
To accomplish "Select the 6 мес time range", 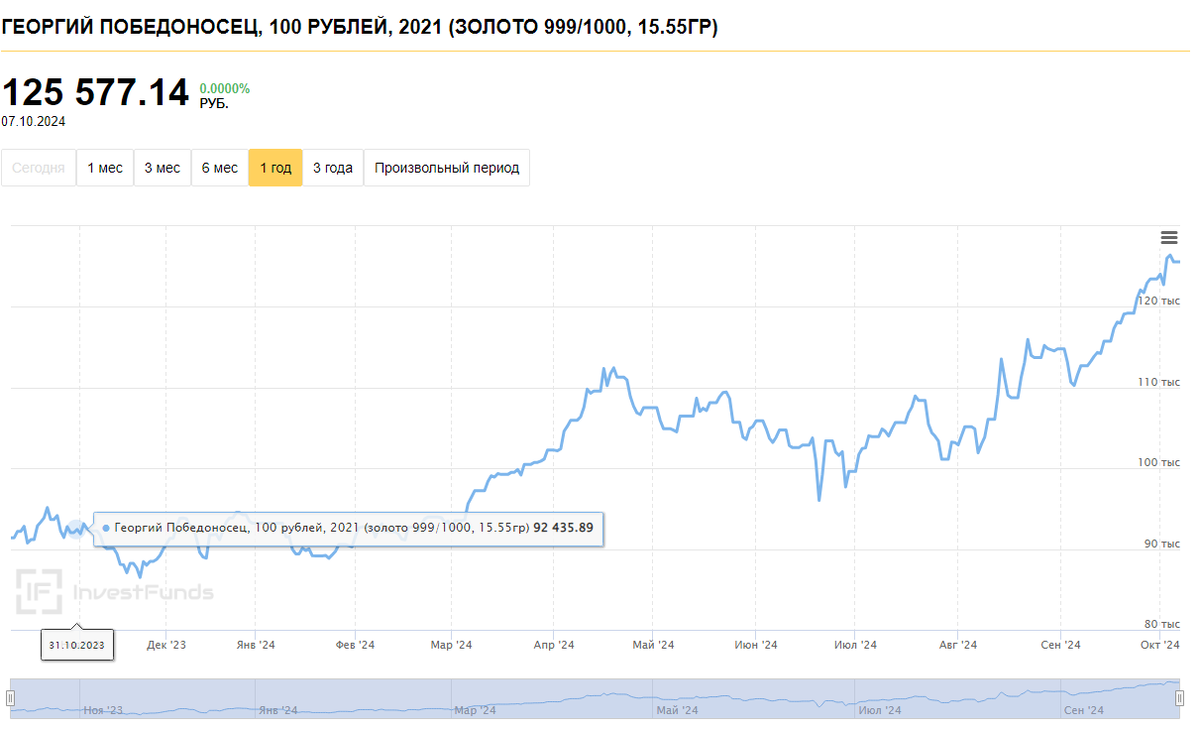I will (x=219, y=167).
